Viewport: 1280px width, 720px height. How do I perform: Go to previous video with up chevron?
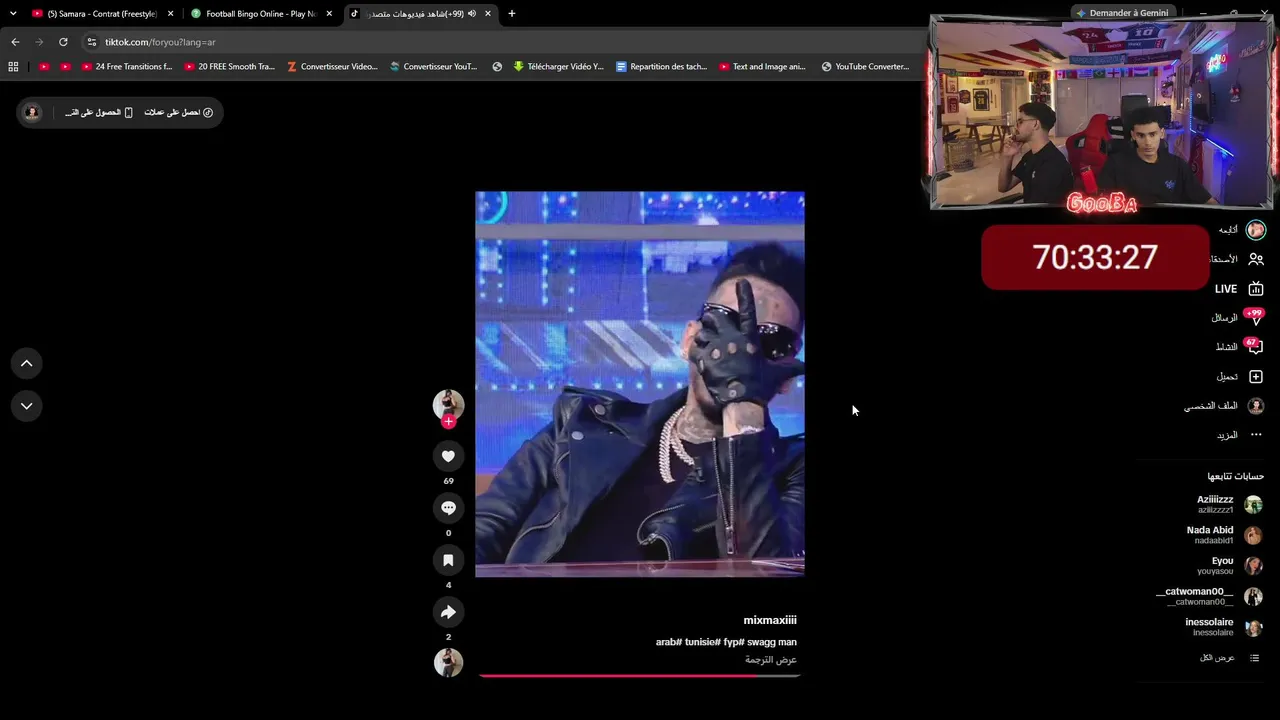[27, 363]
